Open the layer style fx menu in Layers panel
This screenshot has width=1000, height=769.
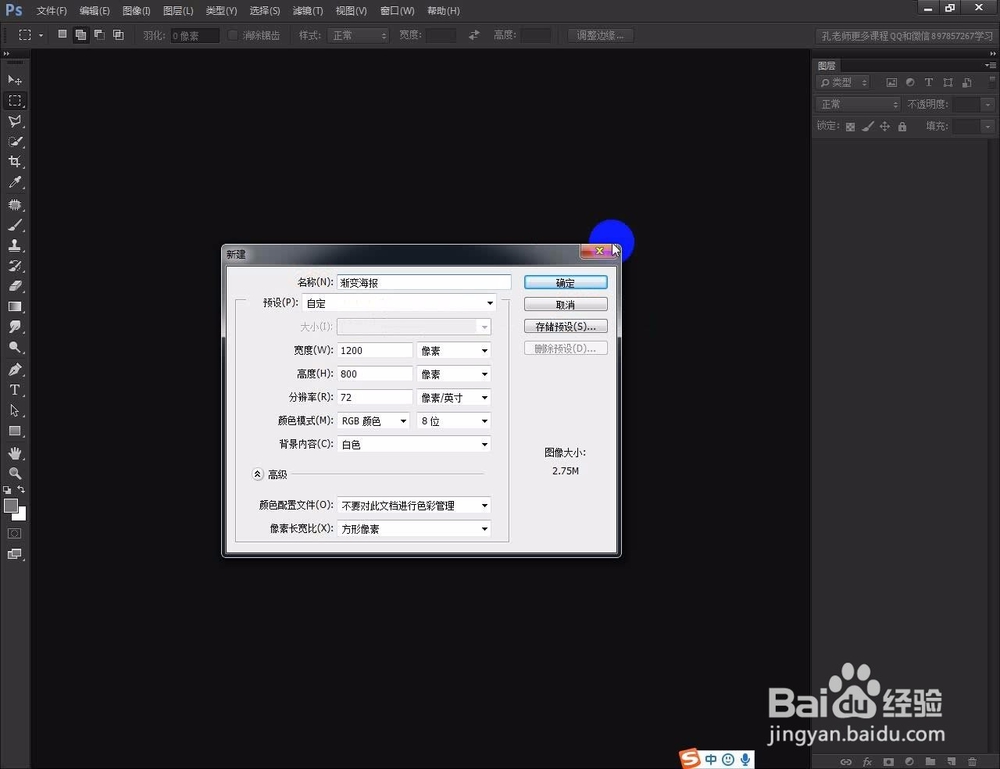tap(866, 762)
